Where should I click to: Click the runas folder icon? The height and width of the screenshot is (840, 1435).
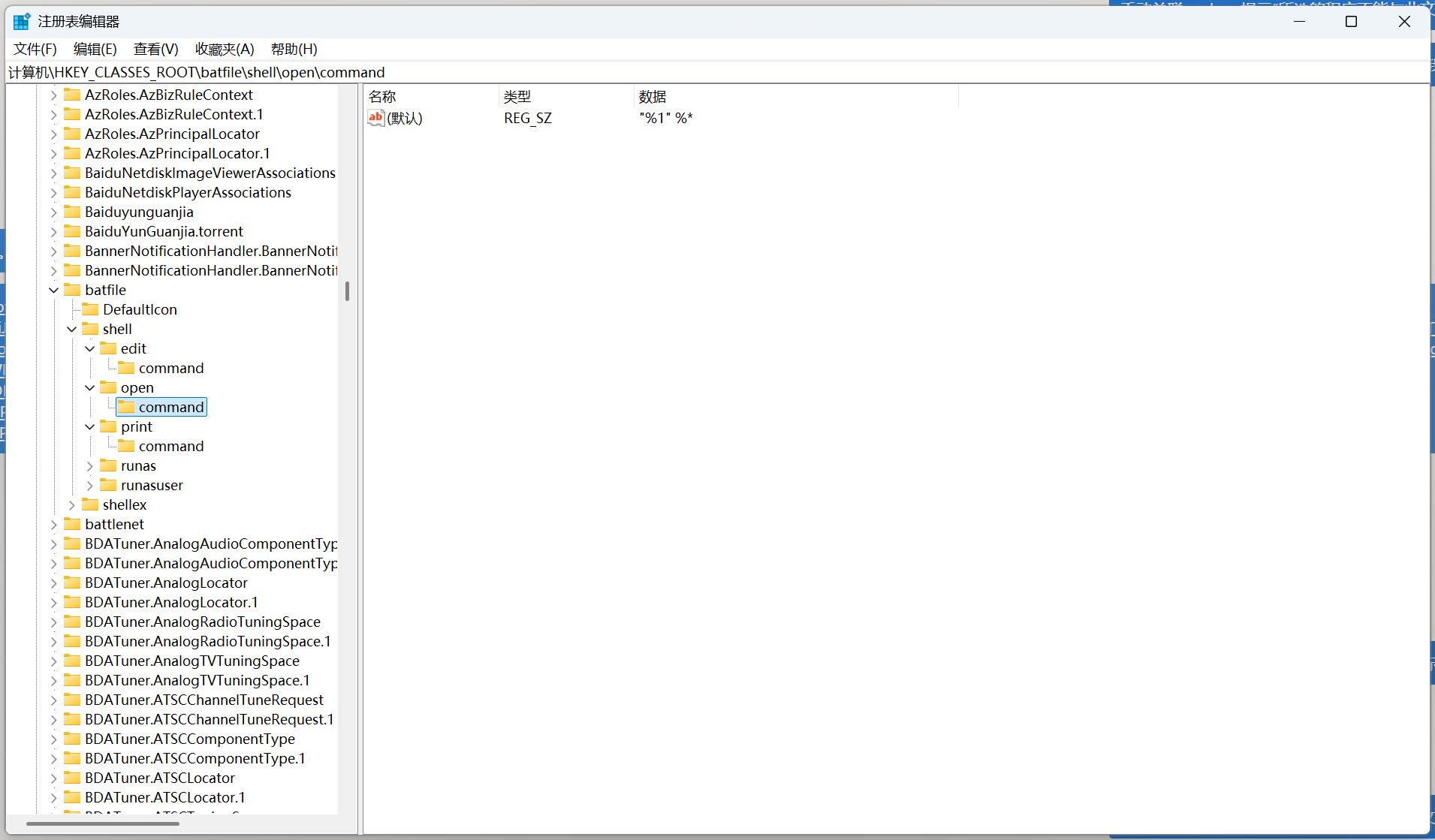click(108, 465)
